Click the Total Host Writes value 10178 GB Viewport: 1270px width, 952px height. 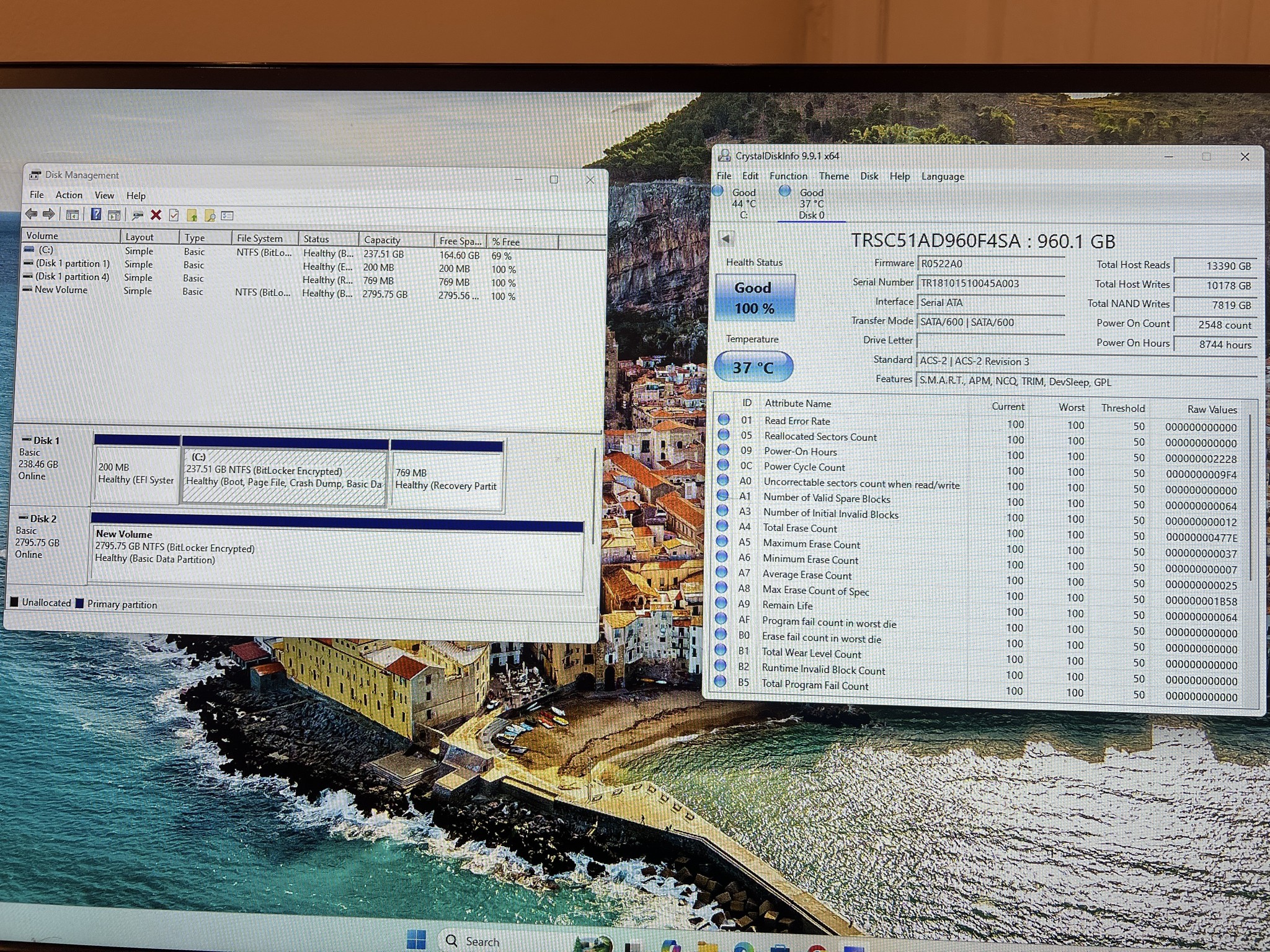1215,286
